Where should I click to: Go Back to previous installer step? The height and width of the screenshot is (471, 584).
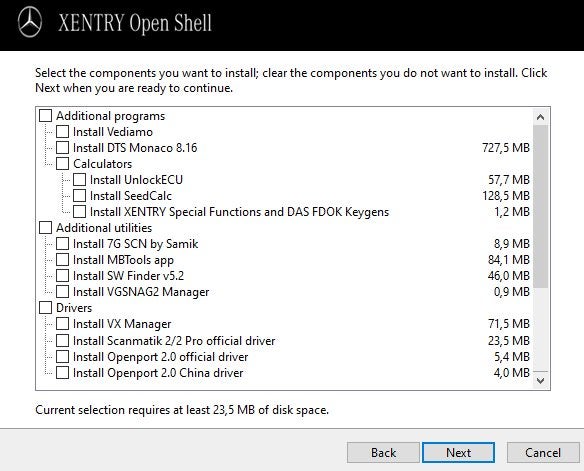(x=383, y=453)
